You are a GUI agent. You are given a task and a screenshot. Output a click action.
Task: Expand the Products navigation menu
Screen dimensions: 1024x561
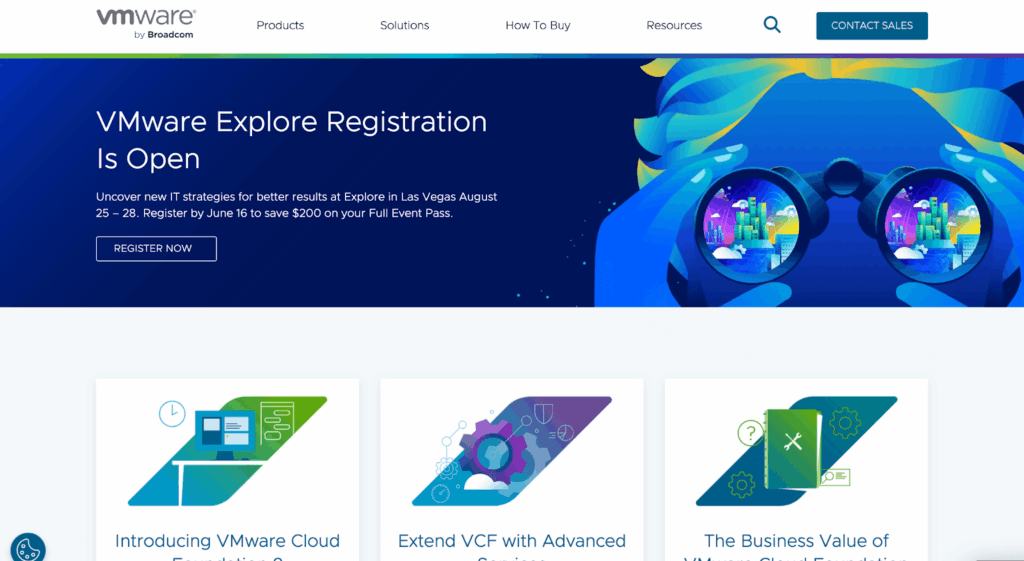tap(280, 25)
